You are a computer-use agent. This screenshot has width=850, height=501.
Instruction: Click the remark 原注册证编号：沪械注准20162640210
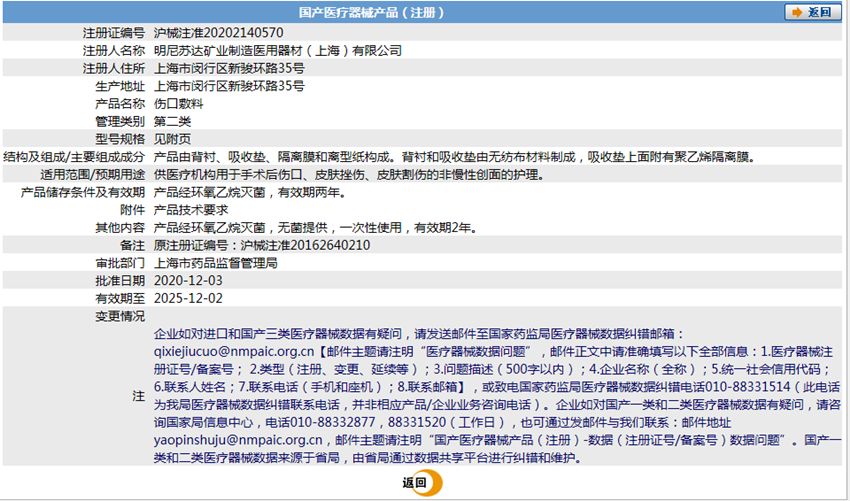262,245
